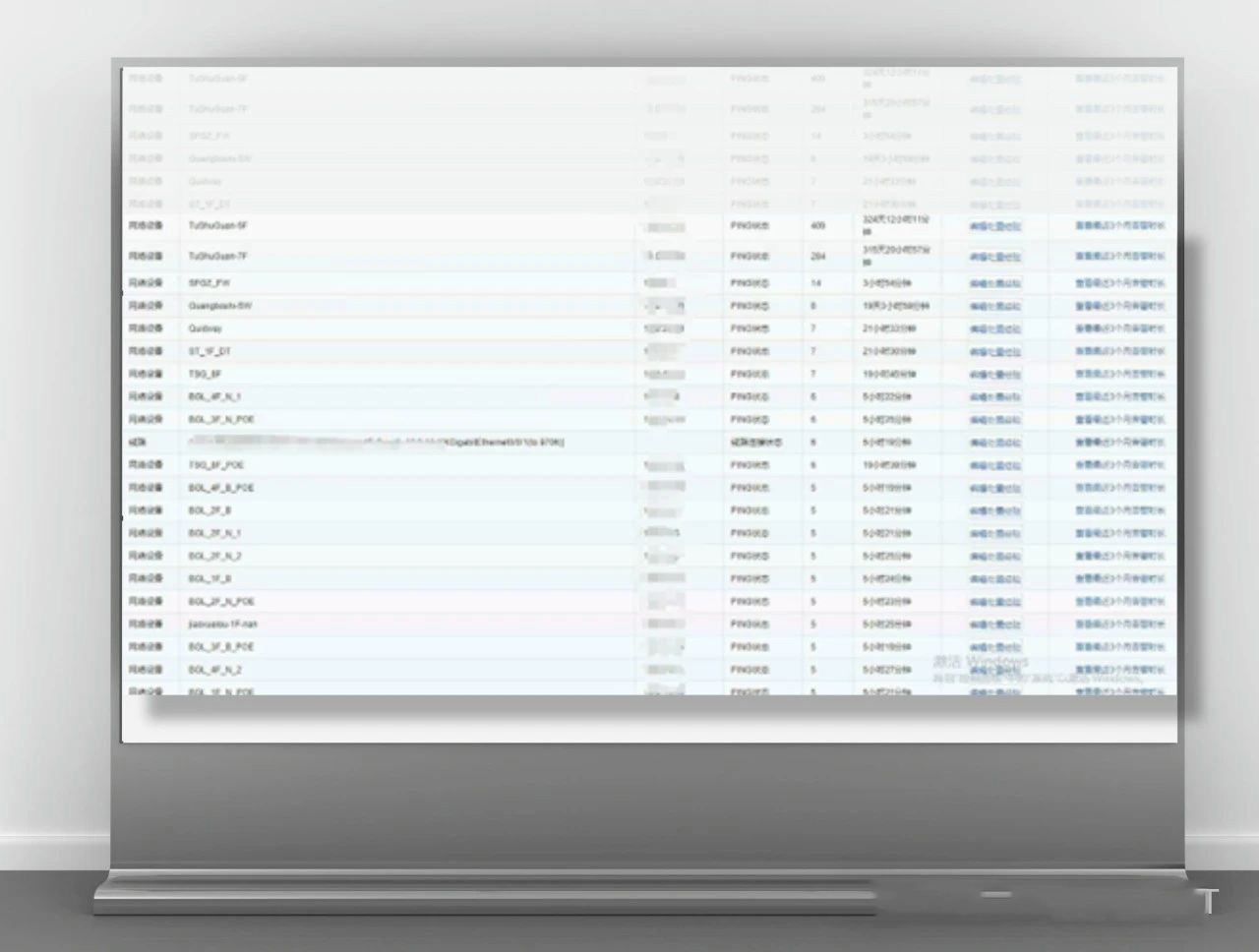This screenshot has height=952, width=1259.
Task: Click the alarm count 14 cell
Action: 815,283
